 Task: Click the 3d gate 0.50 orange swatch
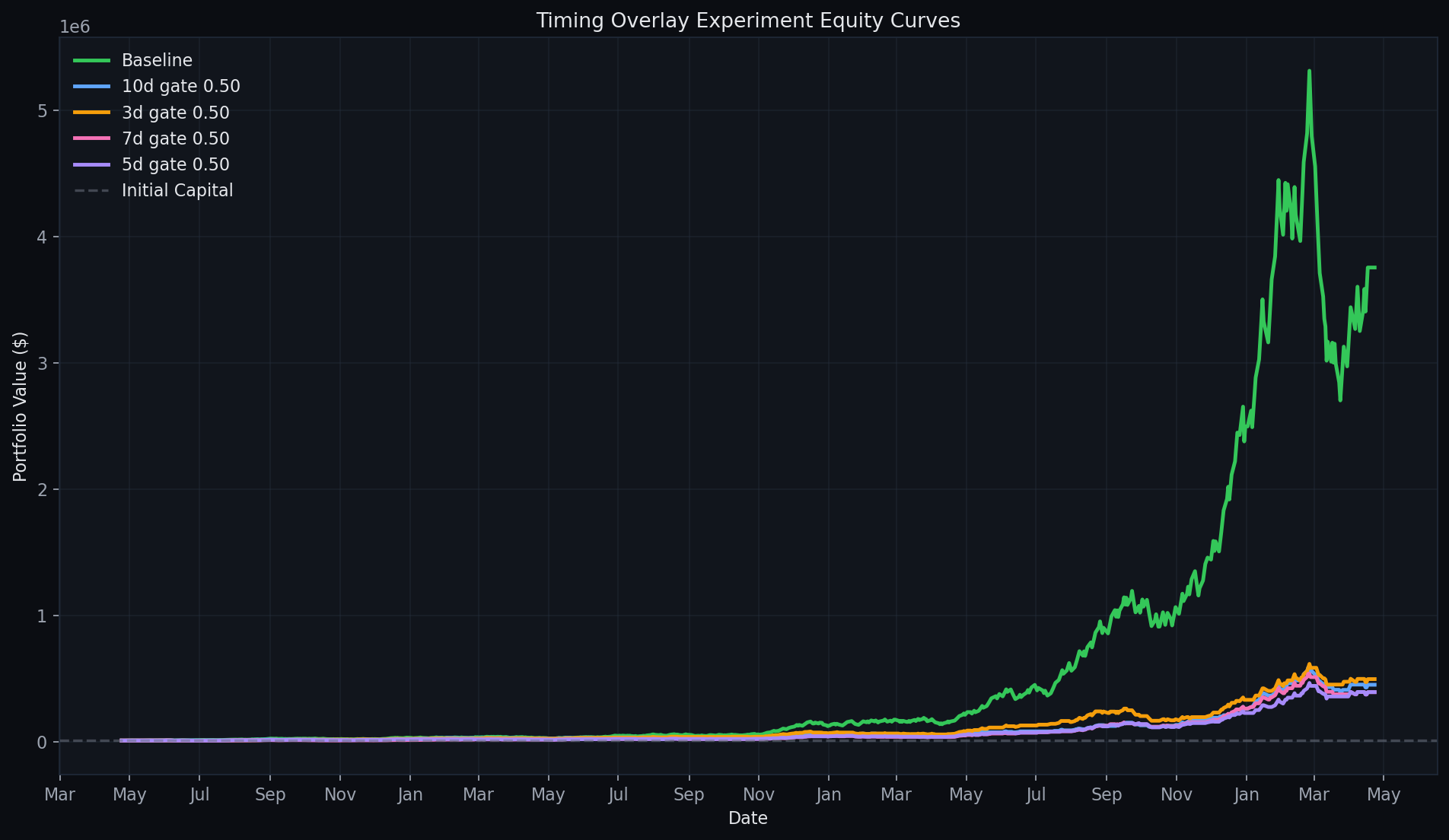pos(92,113)
